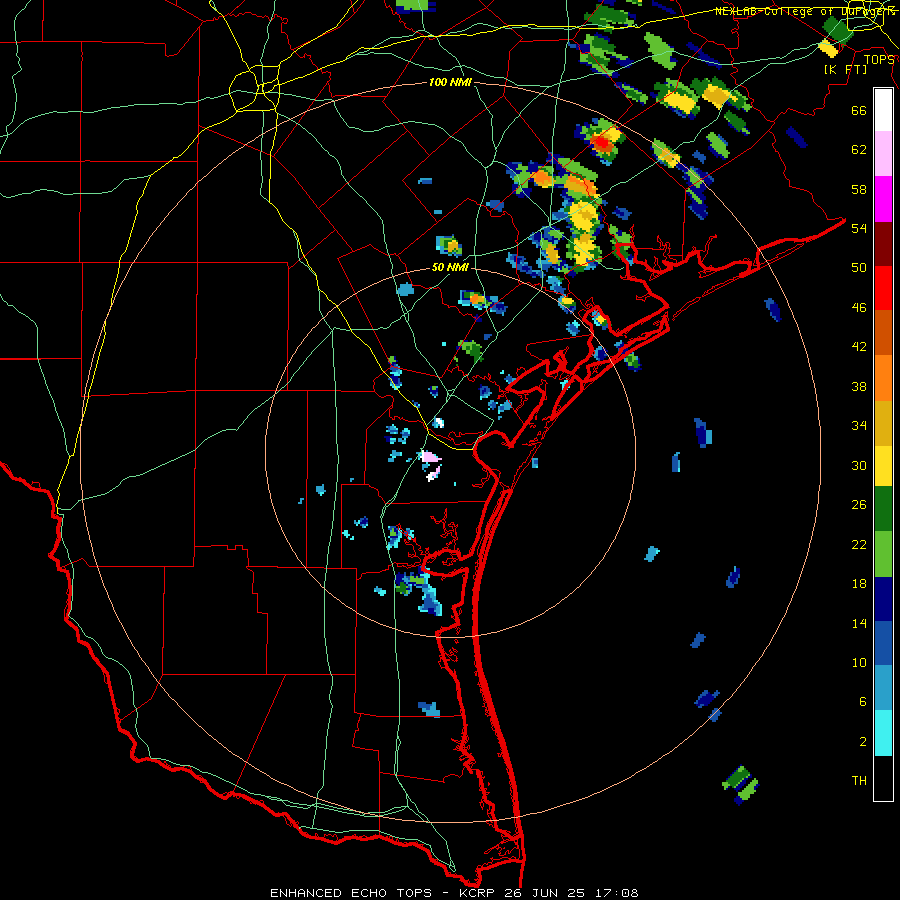Click the '26' legend value
The image size is (900, 900).
point(859,505)
